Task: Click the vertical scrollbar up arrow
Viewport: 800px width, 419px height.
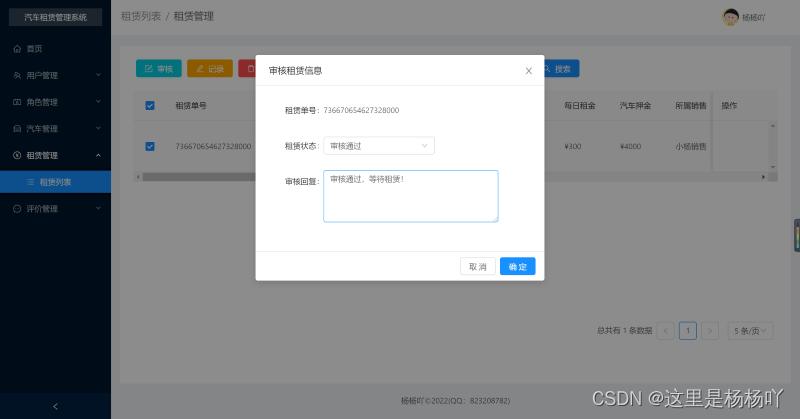Action: click(x=773, y=126)
